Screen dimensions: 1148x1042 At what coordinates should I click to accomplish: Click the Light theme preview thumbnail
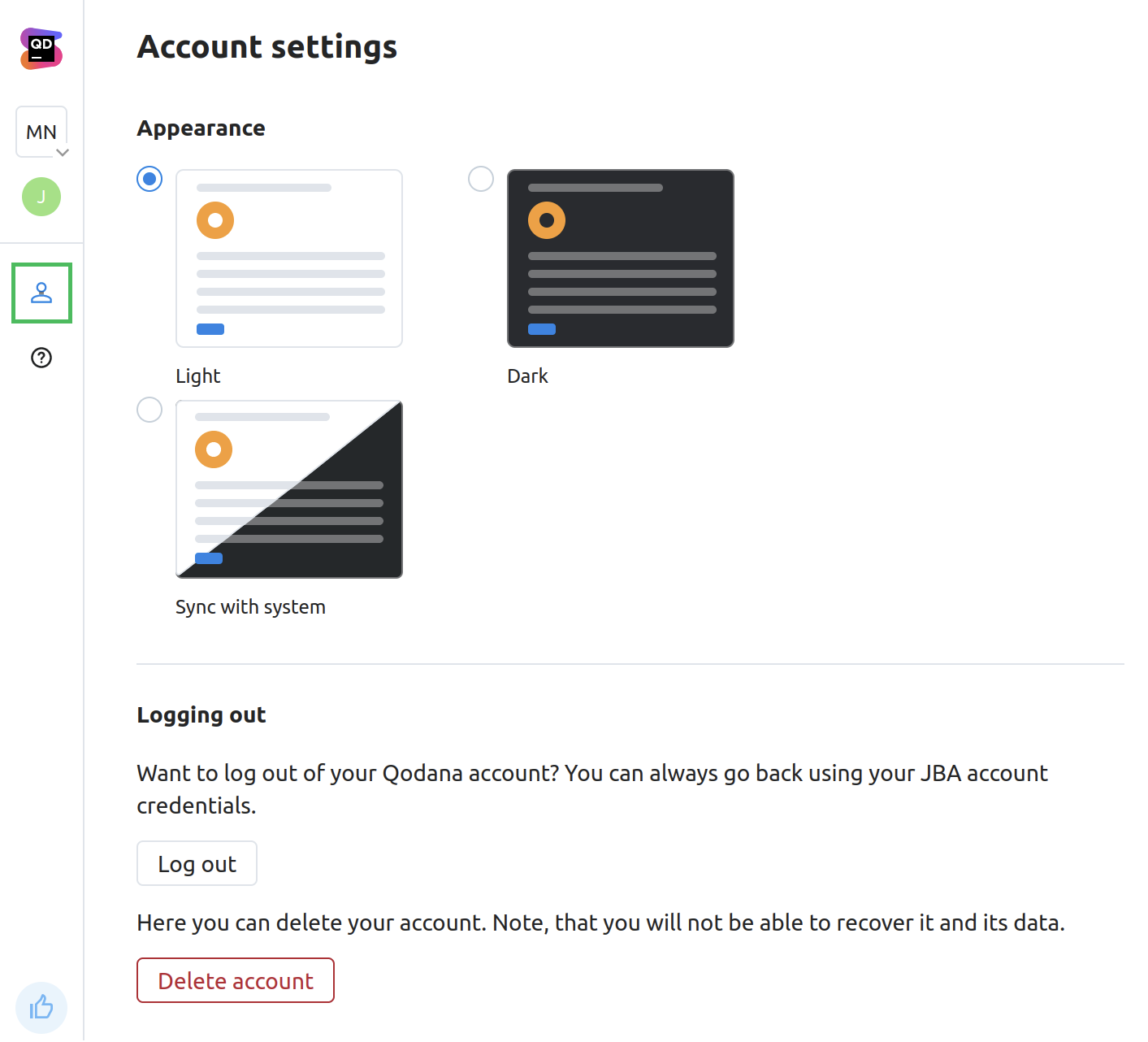click(x=289, y=258)
